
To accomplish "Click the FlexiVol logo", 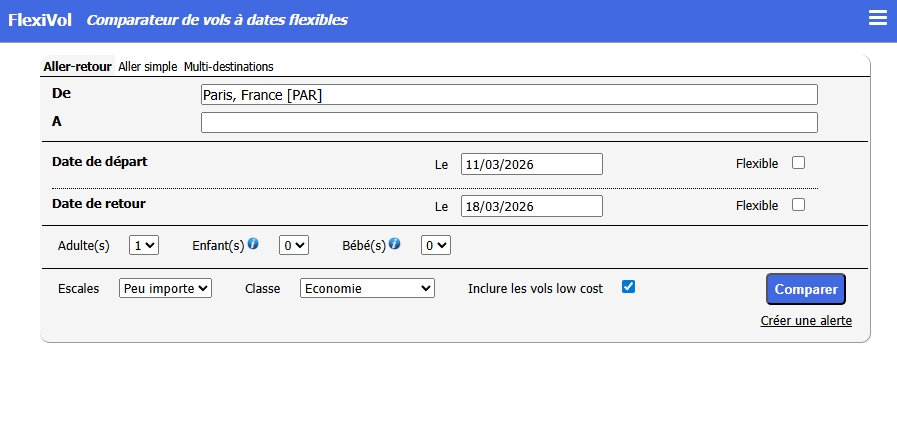I will pyautogui.click(x=42, y=20).
